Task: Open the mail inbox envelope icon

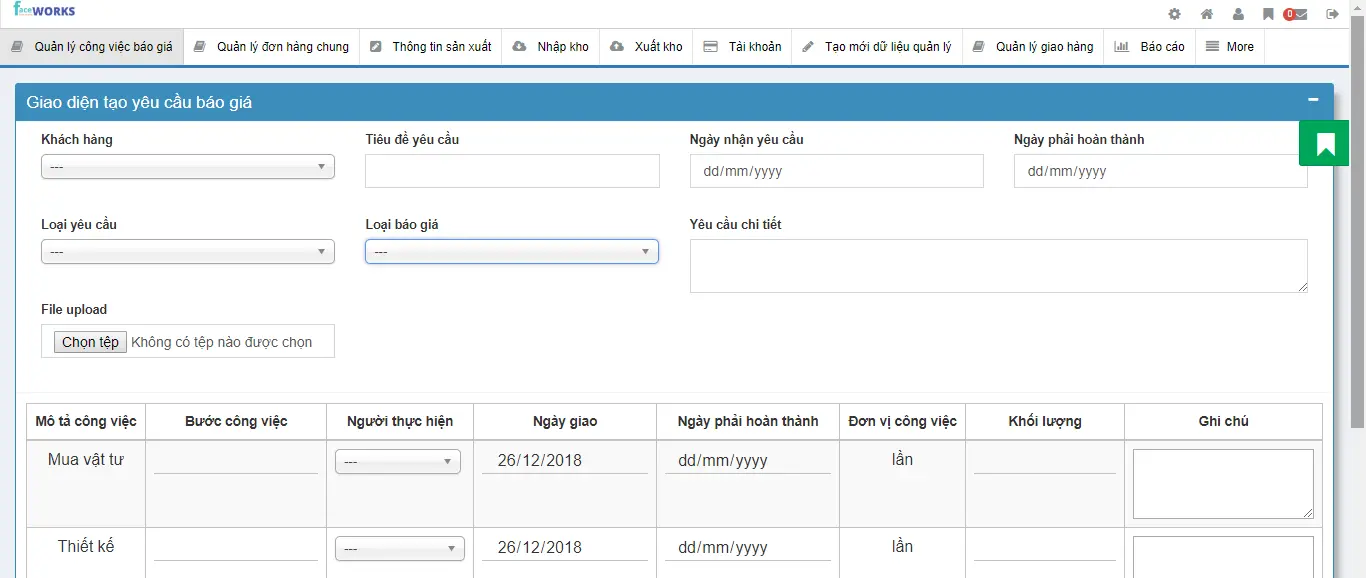Action: pyautogui.click(x=1299, y=14)
